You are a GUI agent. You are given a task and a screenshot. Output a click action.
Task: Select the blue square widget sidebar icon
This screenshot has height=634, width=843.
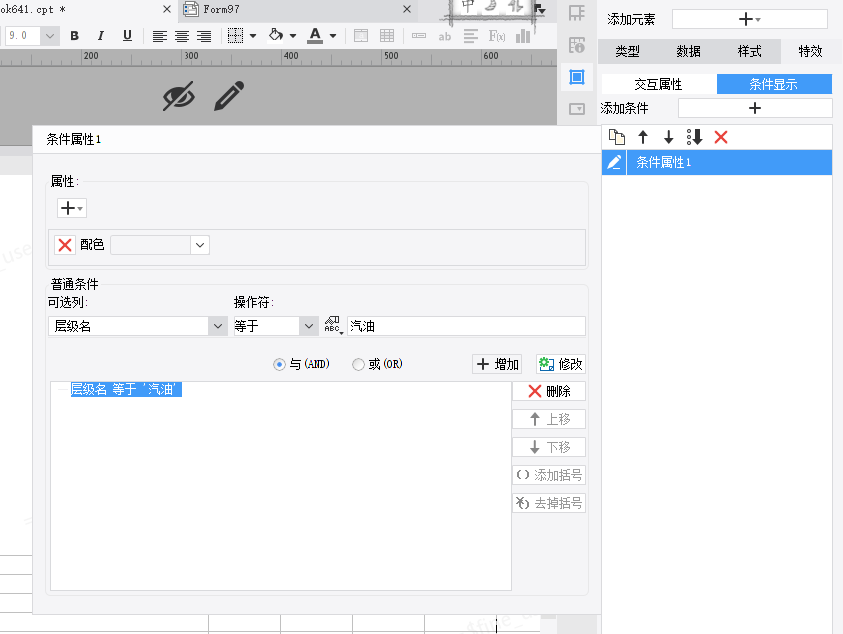tap(577, 77)
